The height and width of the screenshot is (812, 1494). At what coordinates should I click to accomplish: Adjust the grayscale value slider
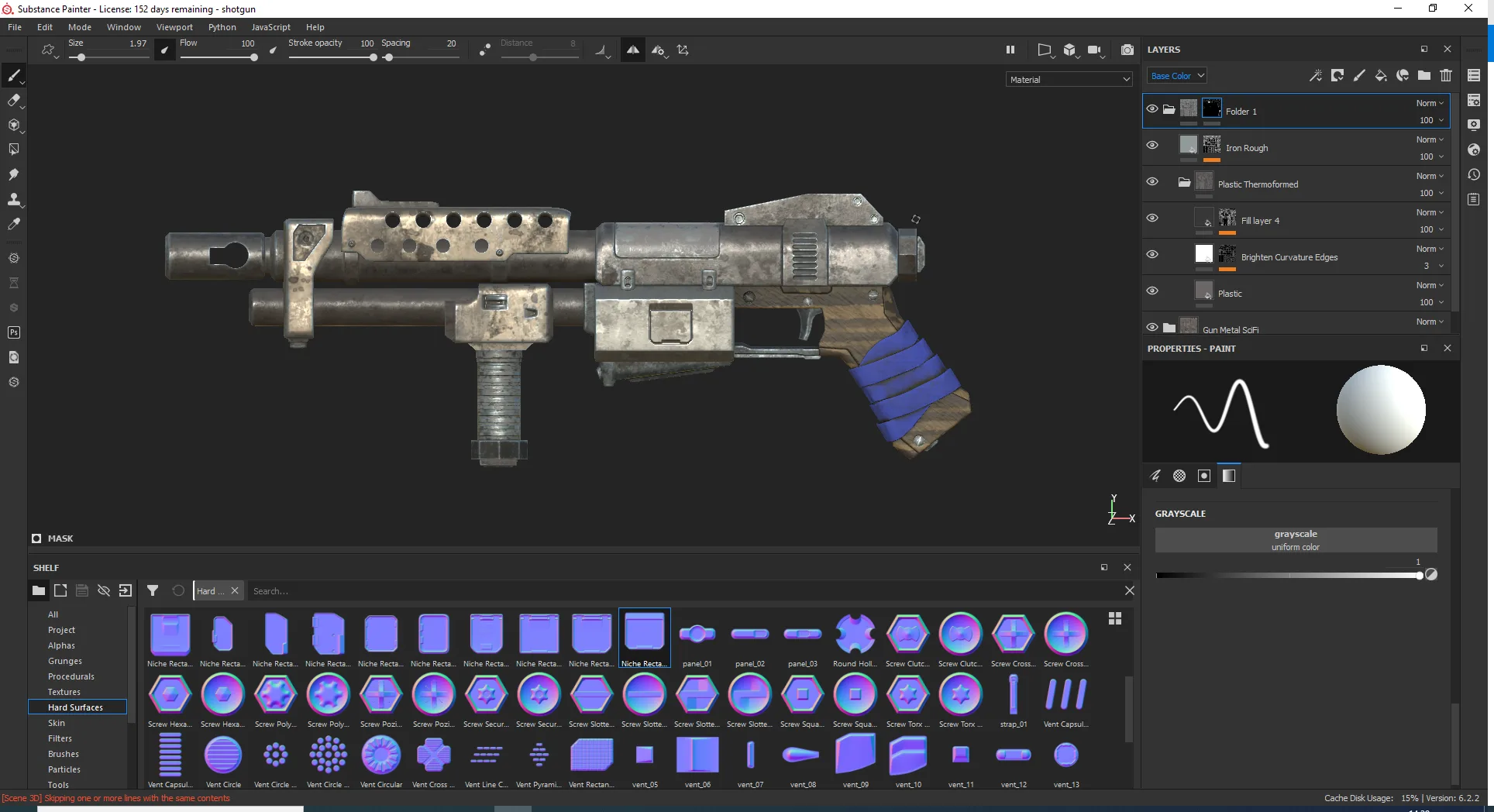click(x=1289, y=575)
